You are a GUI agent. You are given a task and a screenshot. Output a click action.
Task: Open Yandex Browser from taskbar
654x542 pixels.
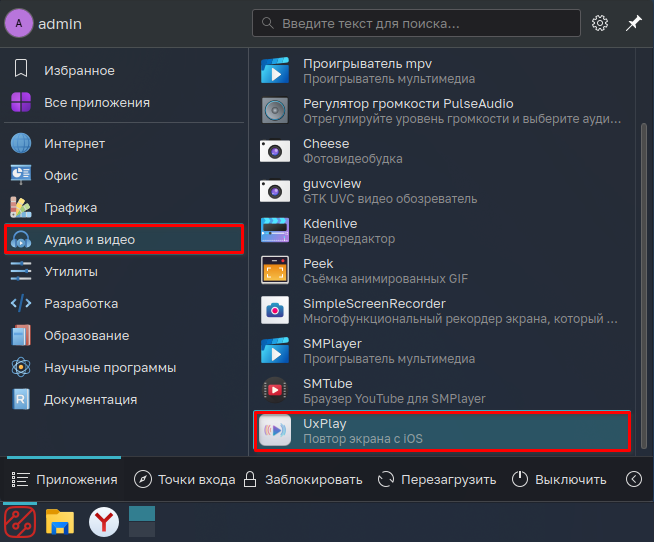tap(104, 521)
